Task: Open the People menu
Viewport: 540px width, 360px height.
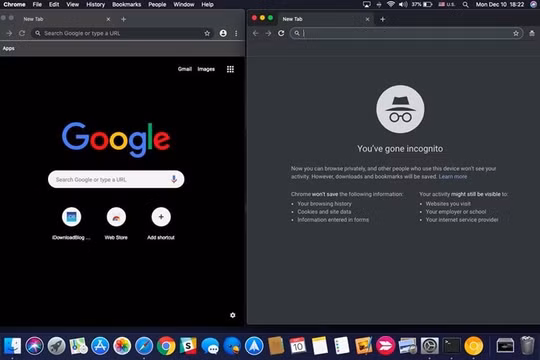Action: [x=157, y=4]
